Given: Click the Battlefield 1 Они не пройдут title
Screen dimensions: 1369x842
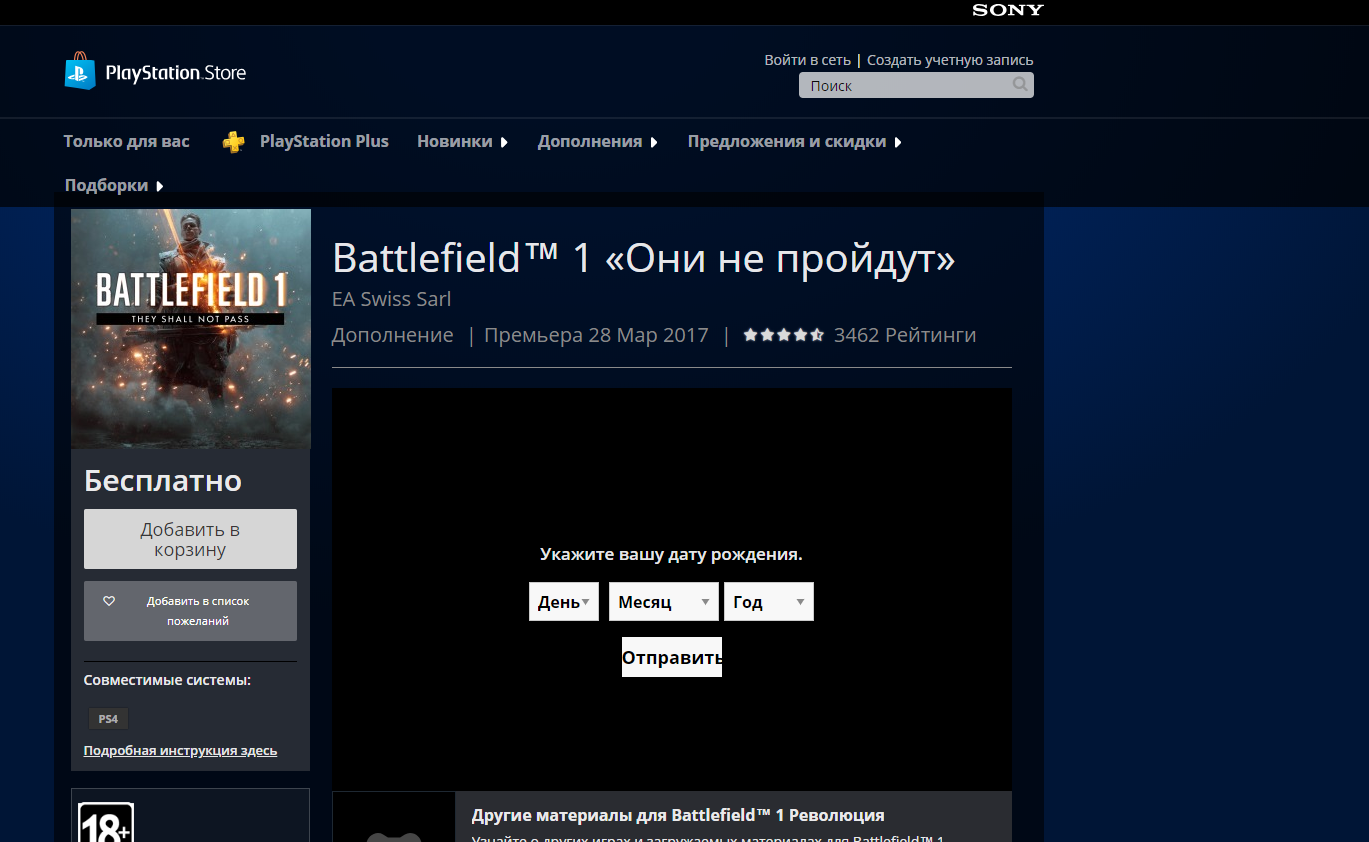Looking at the screenshot, I should pyautogui.click(x=644, y=259).
